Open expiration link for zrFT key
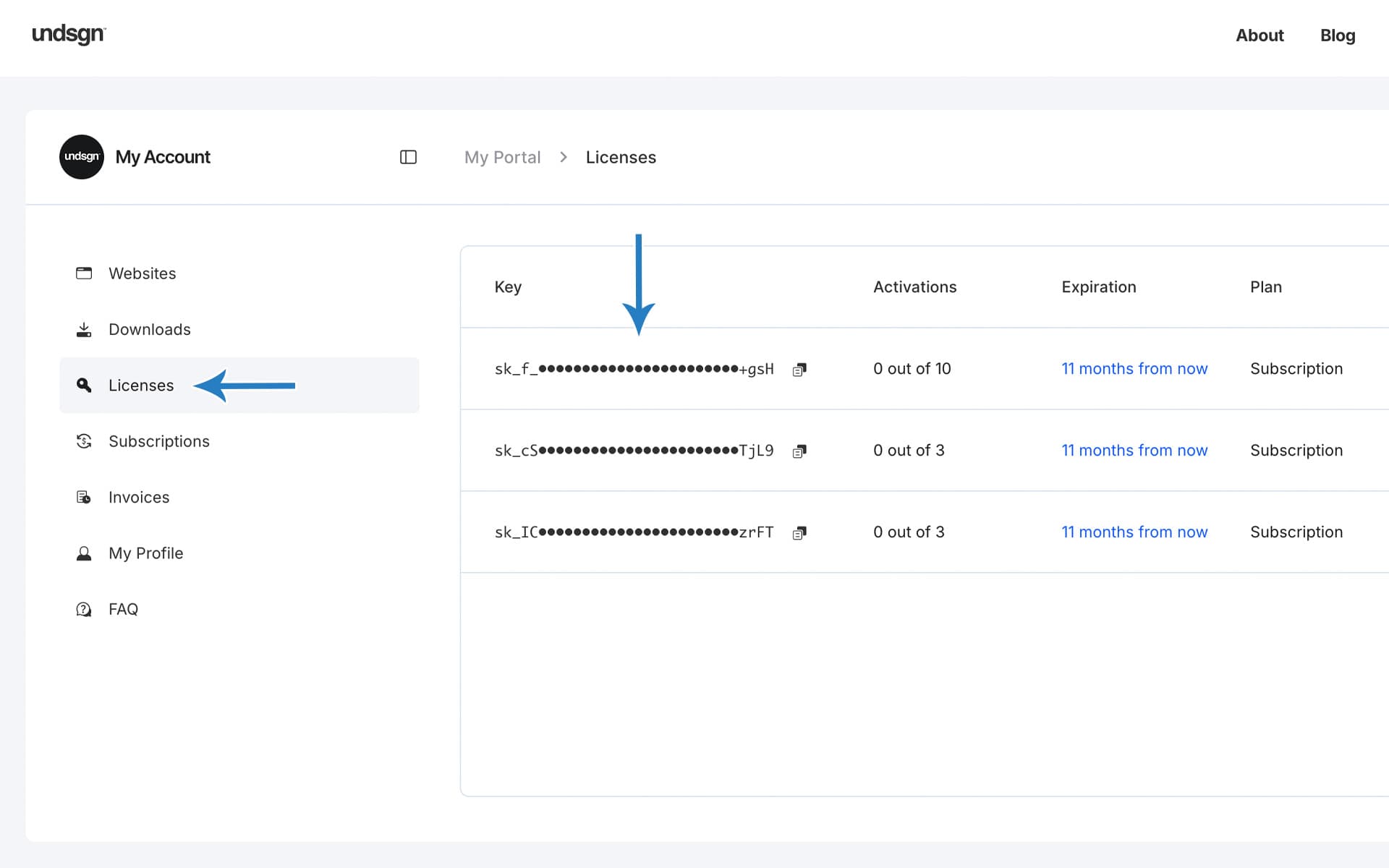This screenshot has height=868, width=1389. (x=1134, y=532)
